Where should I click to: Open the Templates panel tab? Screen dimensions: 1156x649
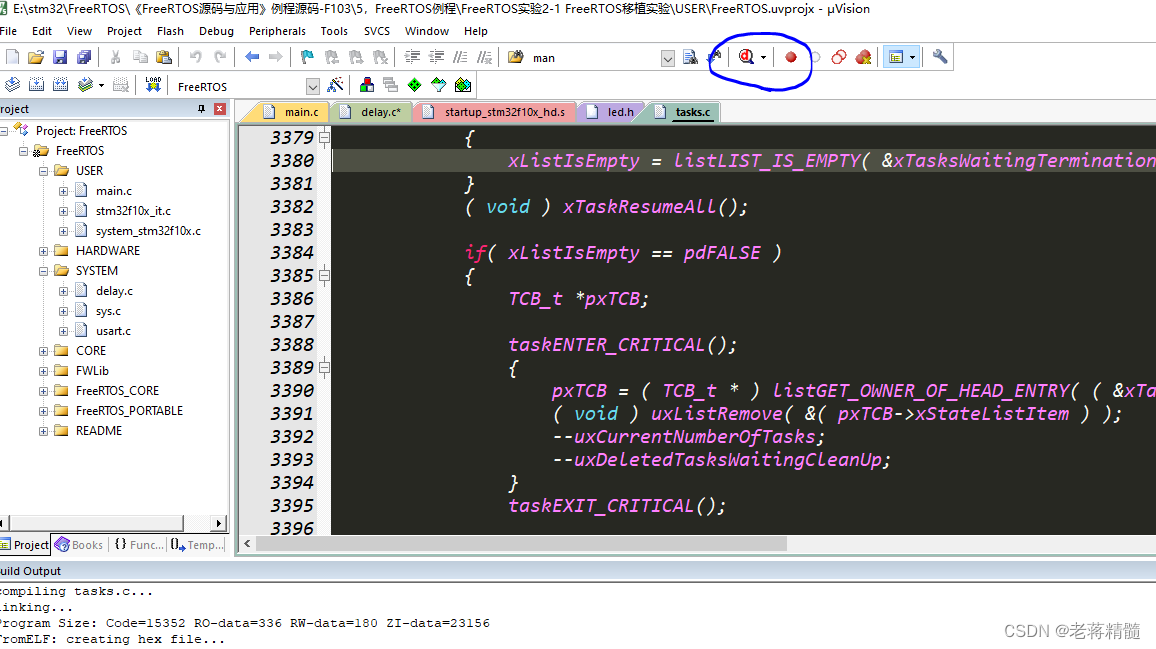[198, 545]
